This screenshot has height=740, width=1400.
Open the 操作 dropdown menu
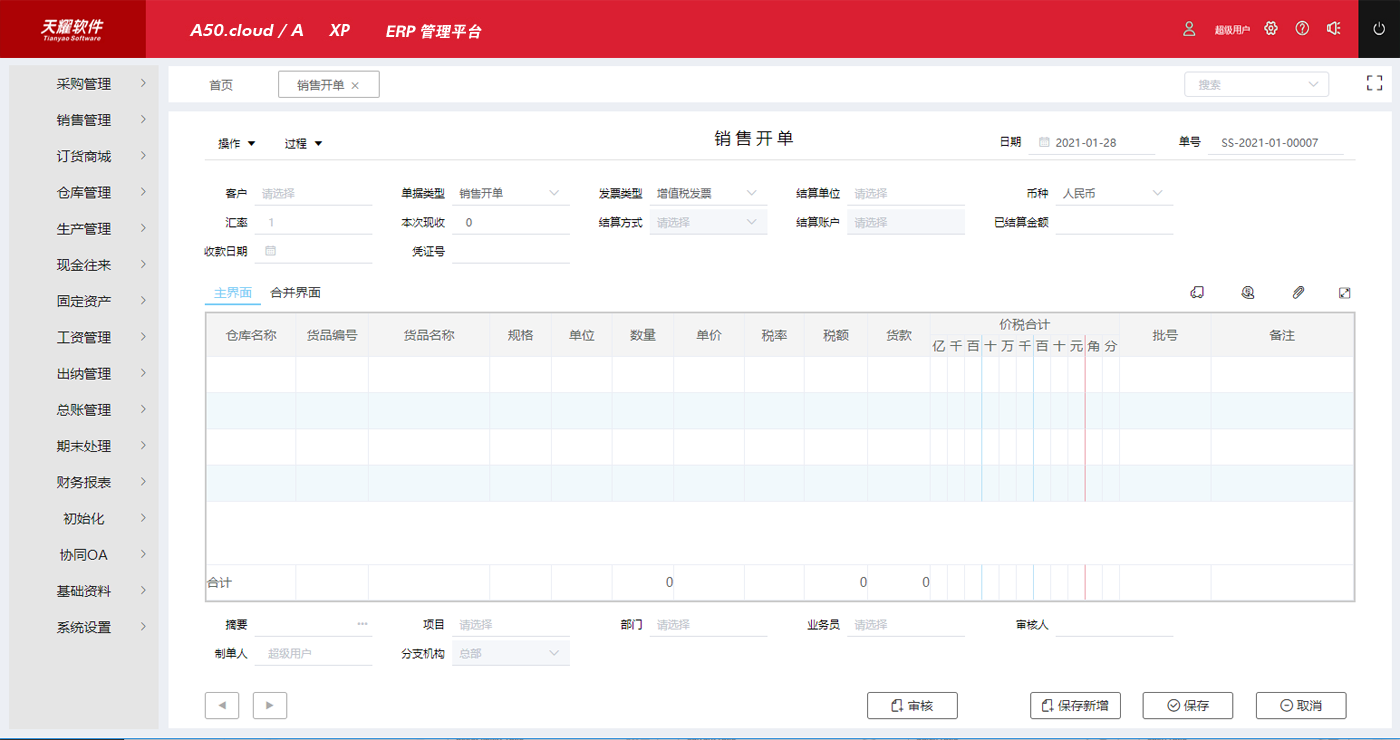[x=237, y=144]
